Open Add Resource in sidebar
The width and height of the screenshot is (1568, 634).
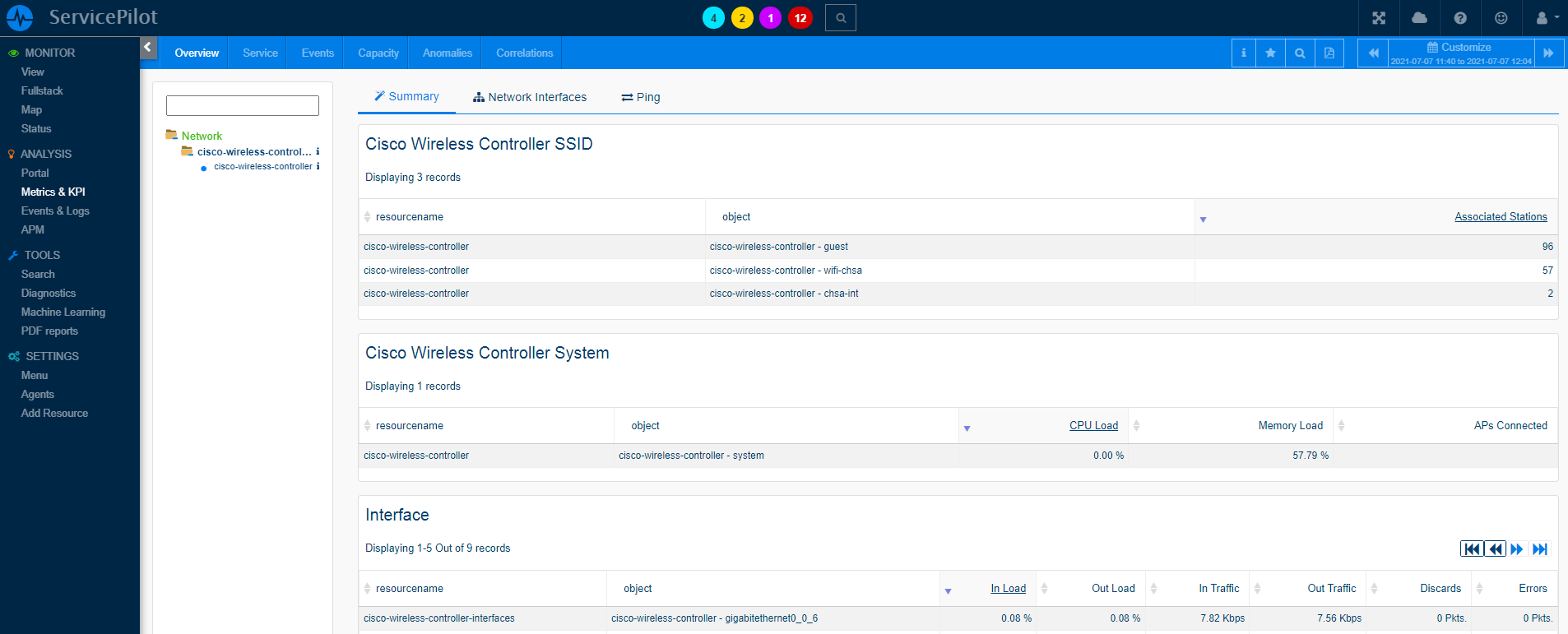(54, 413)
